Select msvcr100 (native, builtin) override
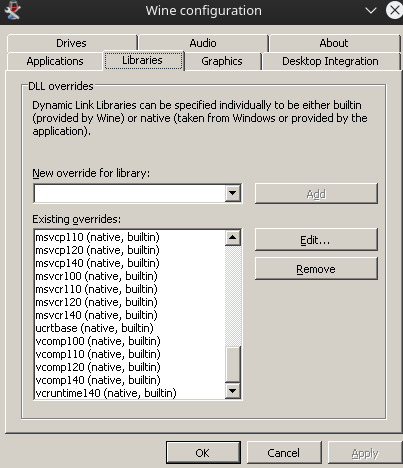Image resolution: width=403 pixels, height=468 pixels. [x=130, y=276]
